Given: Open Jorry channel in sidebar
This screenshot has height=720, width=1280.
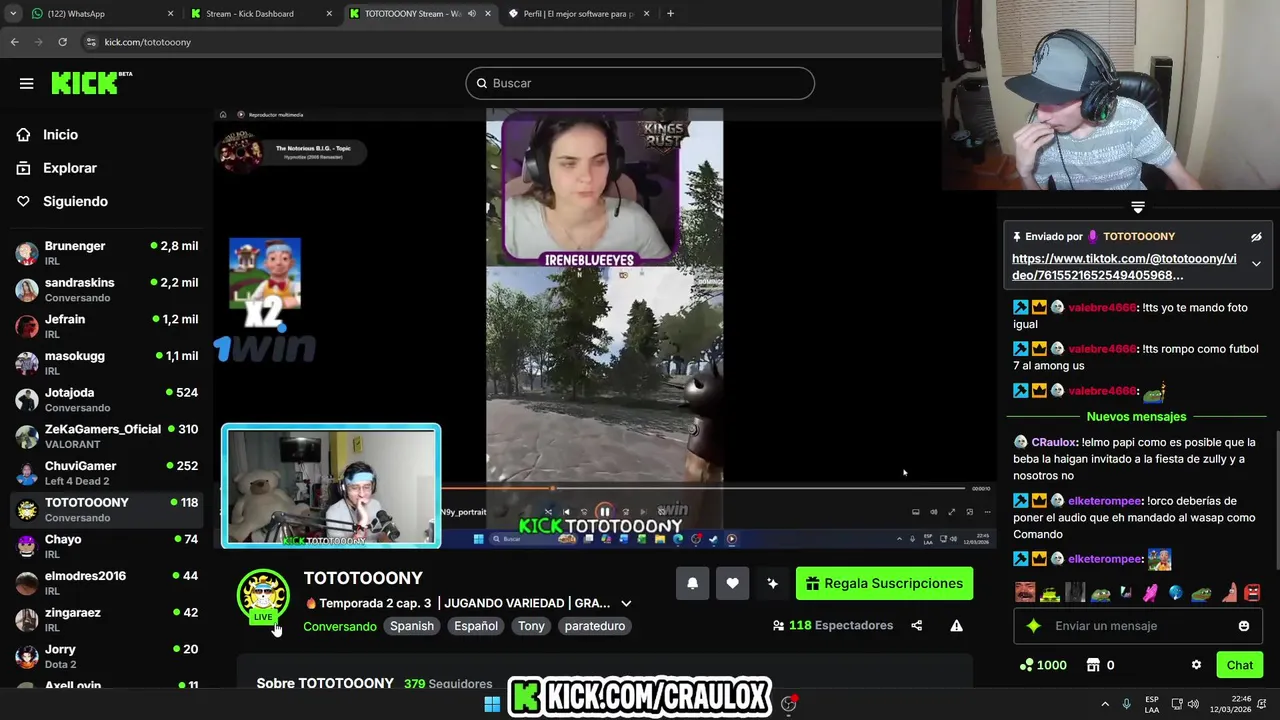Looking at the screenshot, I should pos(107,656).
